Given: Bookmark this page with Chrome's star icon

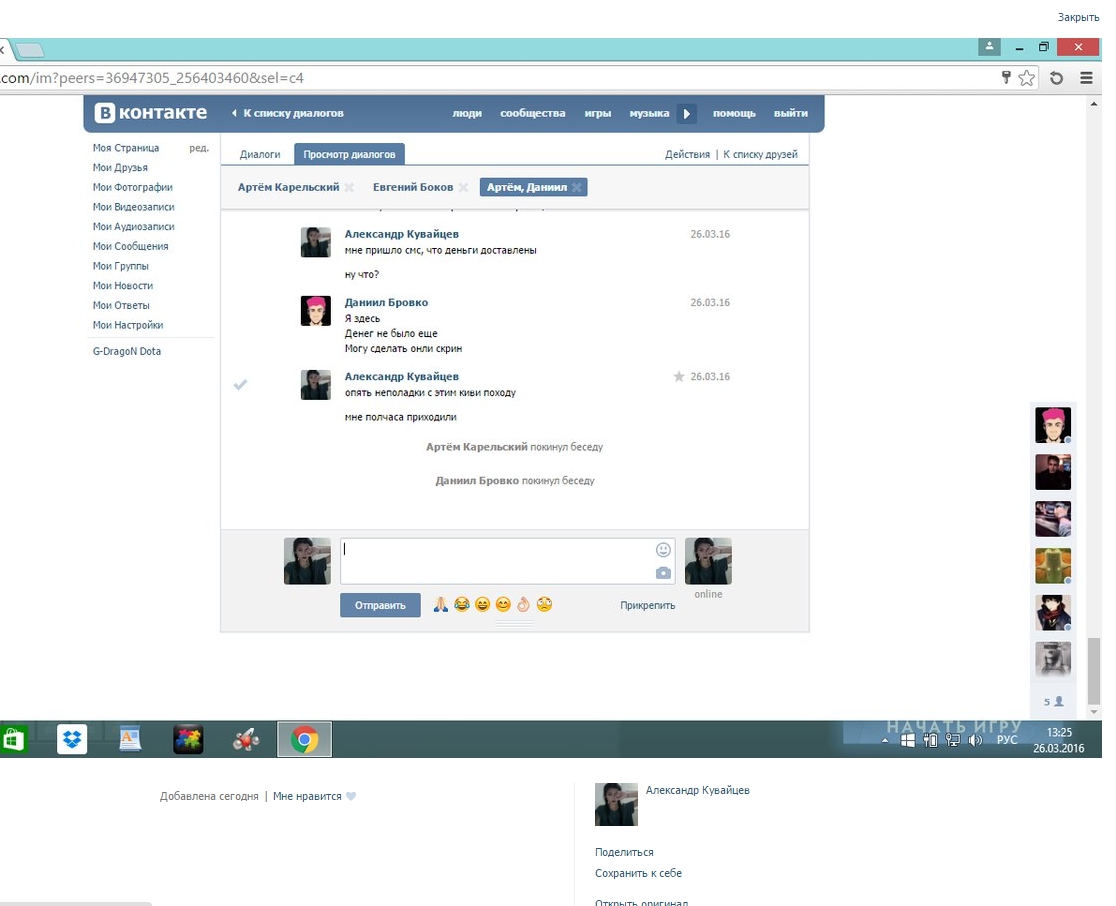Looking at the screenshot, I should (1026, 78).
